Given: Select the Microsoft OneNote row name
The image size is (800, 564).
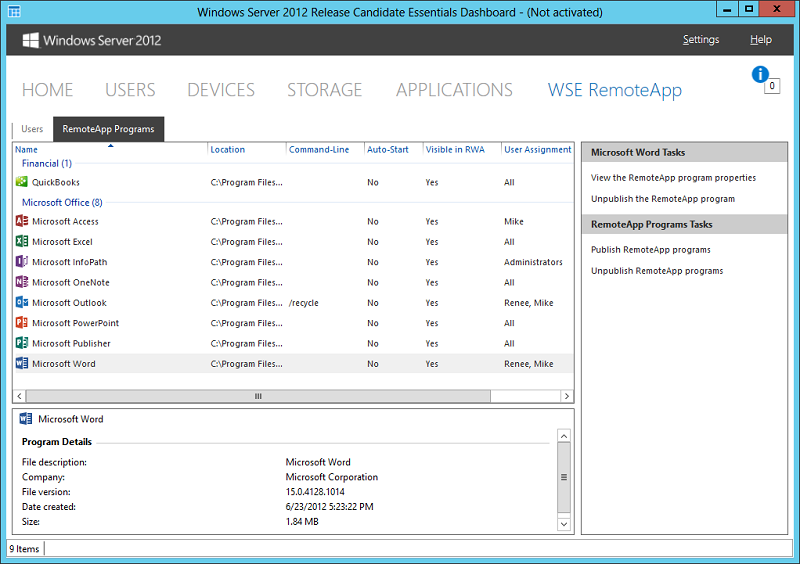Looking at the screenshot, I should click(x=70, y=283).
